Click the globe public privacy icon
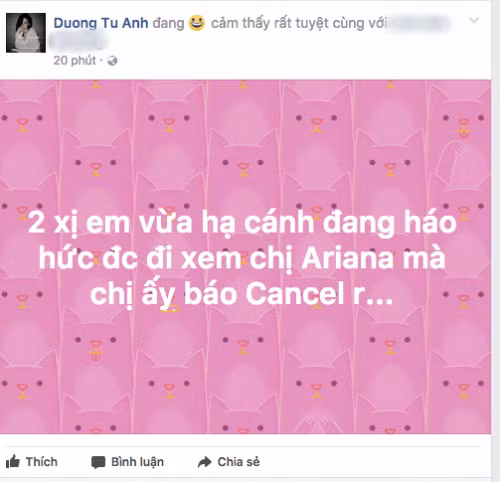500x482 pixels. pos(112,61)
